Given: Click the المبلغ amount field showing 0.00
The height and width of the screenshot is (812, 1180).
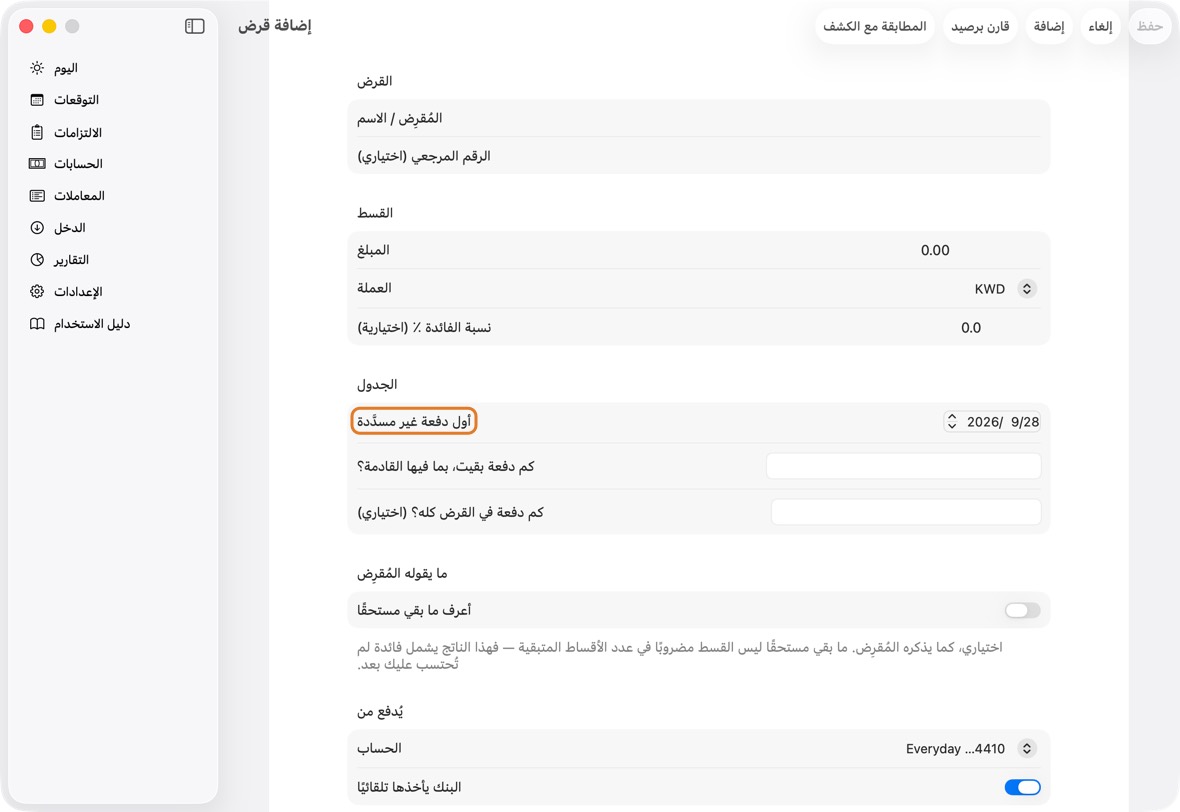Looking at the screenshot, I should tap(935, 251).
